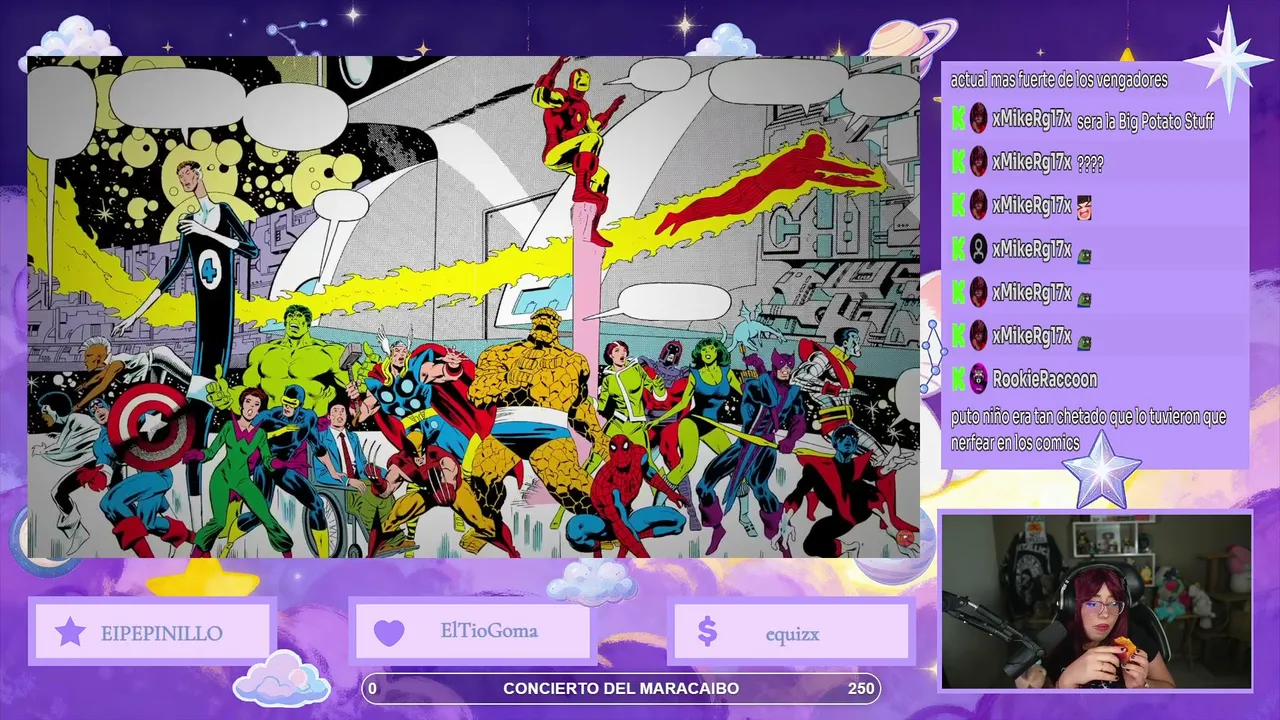Click the dollar sign icon beside equizx
Viewport: 1280px width, 720px height.
pos(707,631)
